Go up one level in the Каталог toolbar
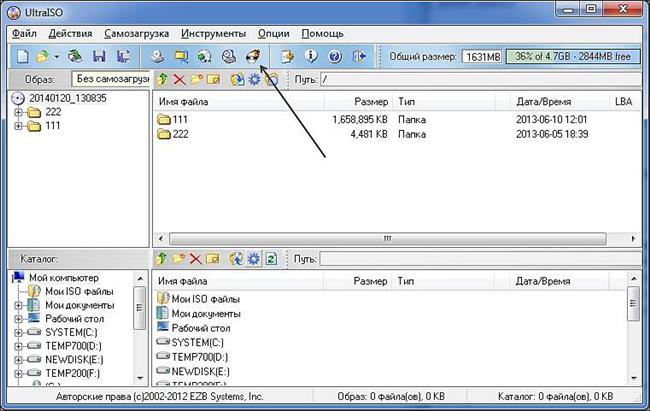Screen dimensions: 650x411 point(161,259)
